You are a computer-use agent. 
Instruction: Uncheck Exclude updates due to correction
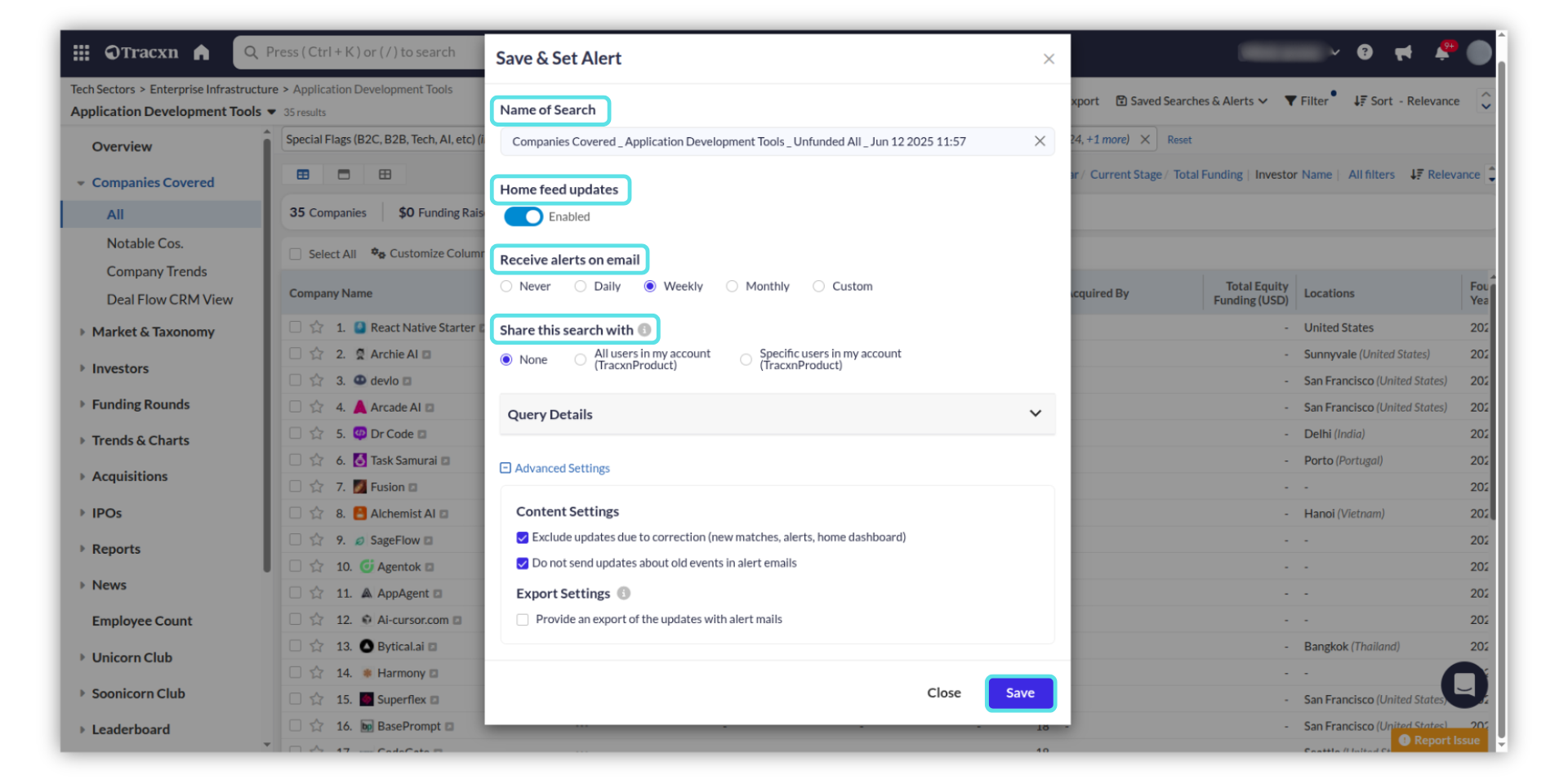point(523,537)
